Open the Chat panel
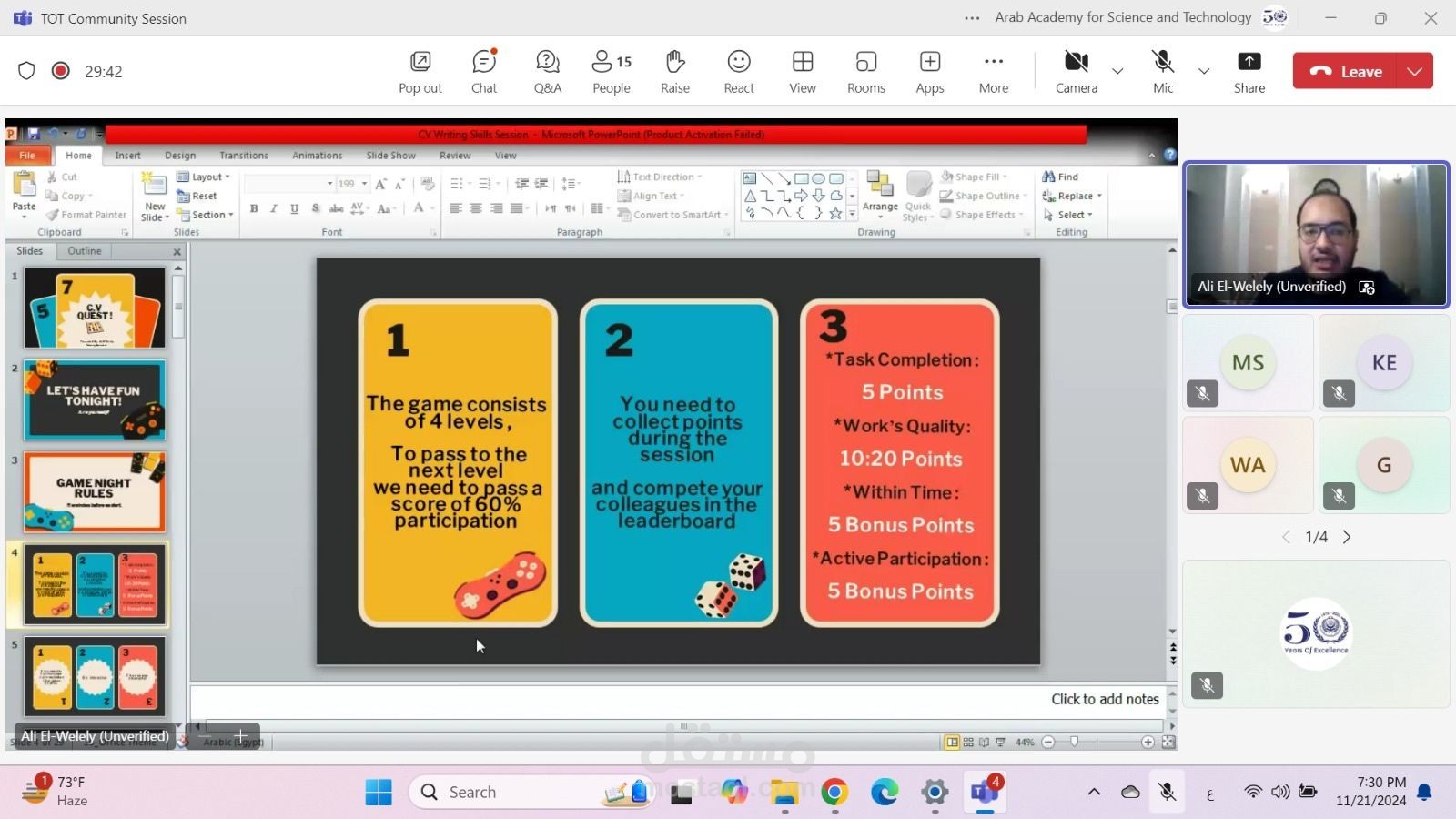Screen dimensions: 1456x819 tap(484, 72)
